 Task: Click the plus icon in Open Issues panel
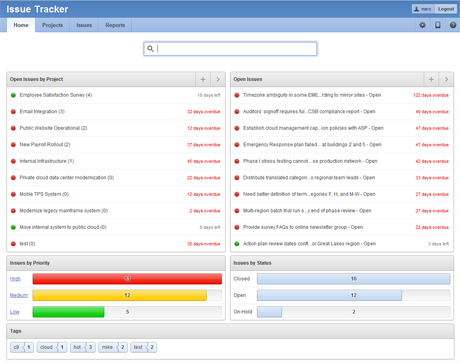[431, 79]
